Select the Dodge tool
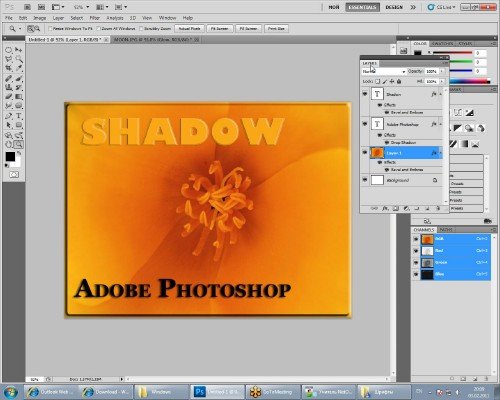 click(x=19, y=106)
